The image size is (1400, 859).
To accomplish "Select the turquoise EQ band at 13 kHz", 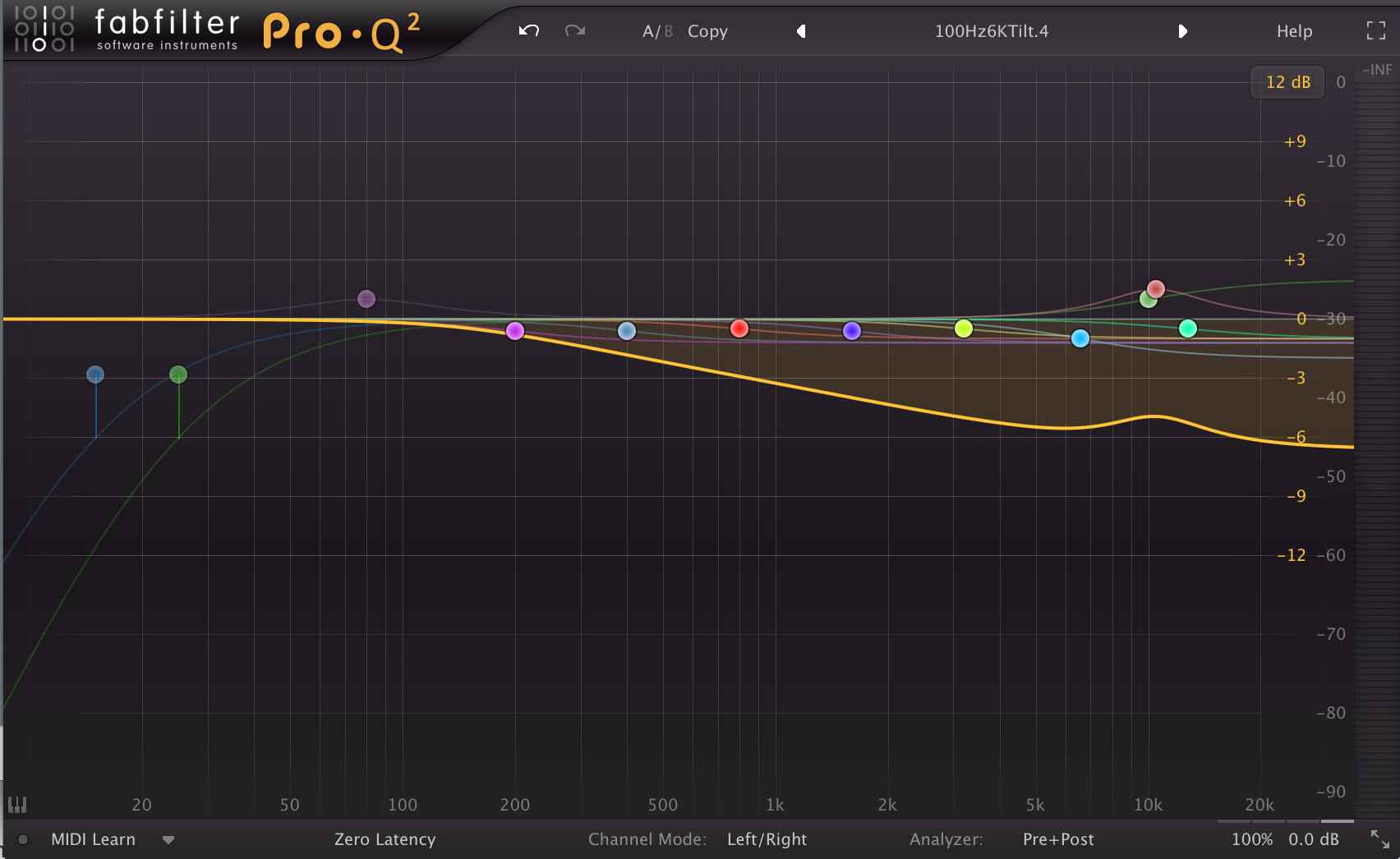I will (1188, 328).
